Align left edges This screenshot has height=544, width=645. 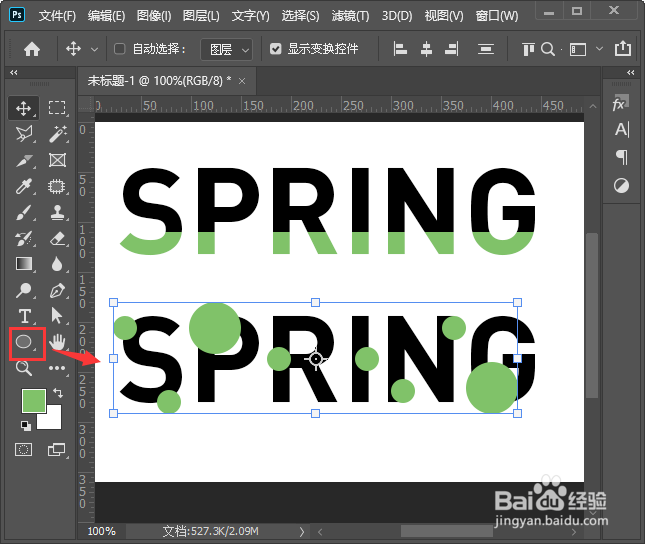click(400, 49)
